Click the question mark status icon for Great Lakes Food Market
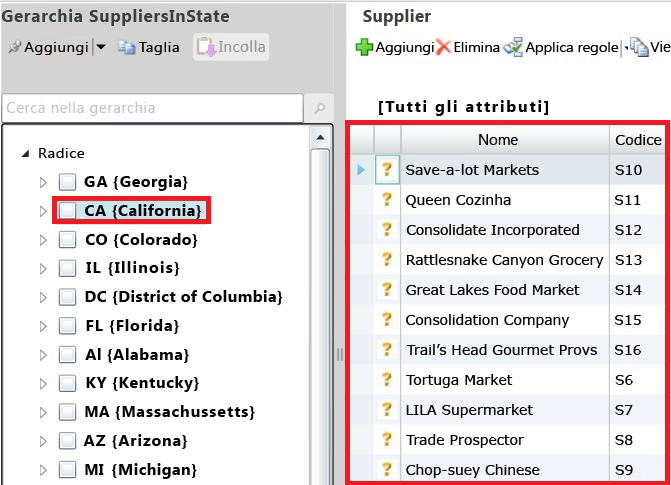Viewport: 671px width, 485px height. pyautogui.click(x=387, y=289)
